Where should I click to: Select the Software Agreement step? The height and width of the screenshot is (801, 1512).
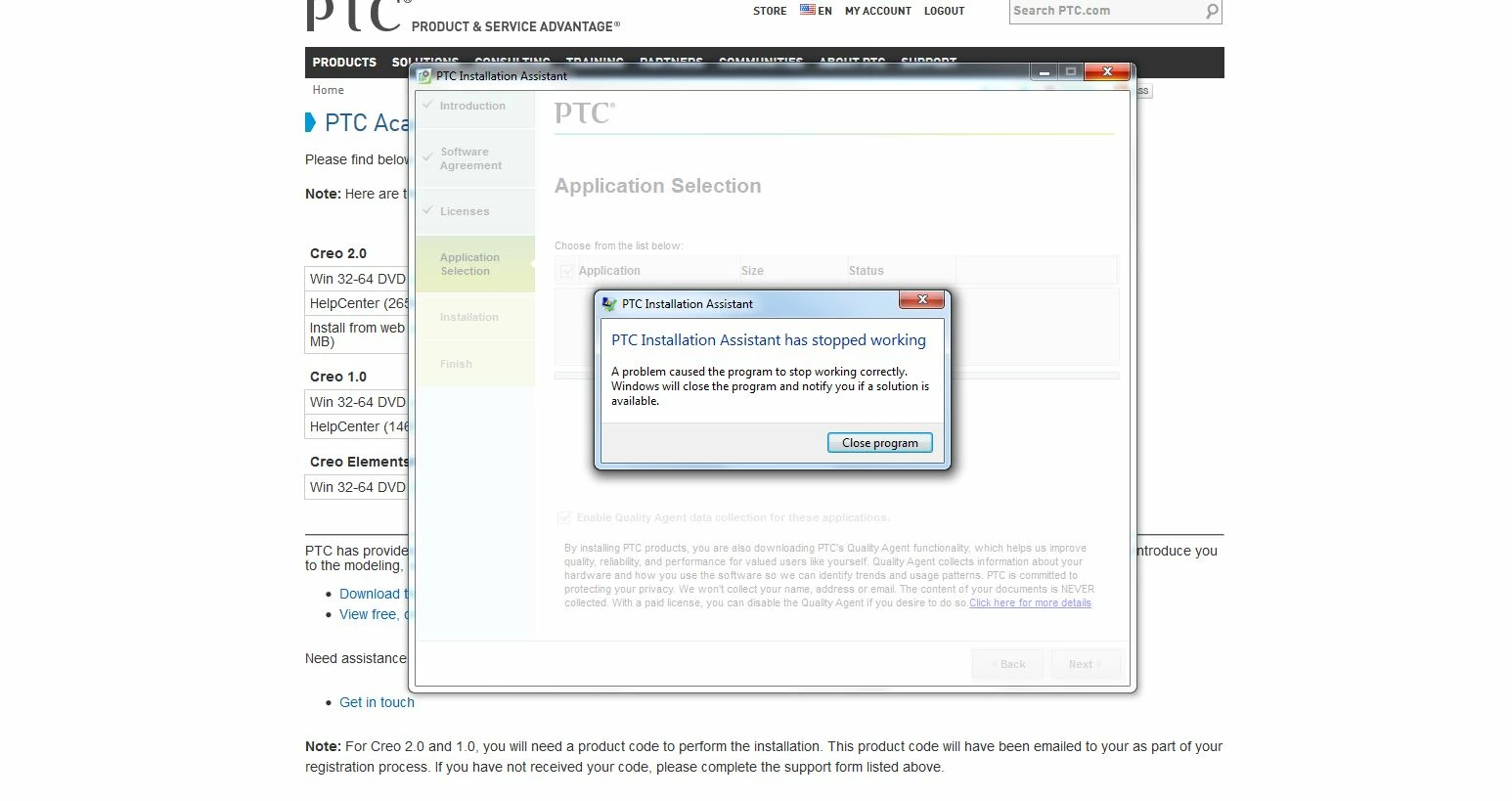tap(474, 158)
